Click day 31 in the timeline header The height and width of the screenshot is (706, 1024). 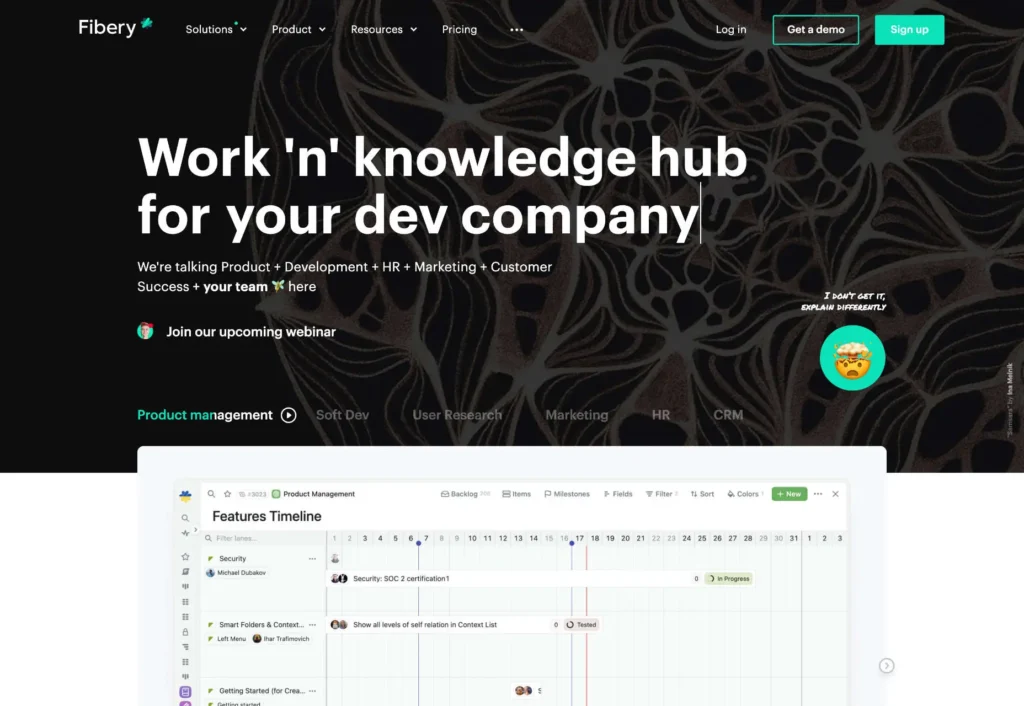[x=793, y=539]
